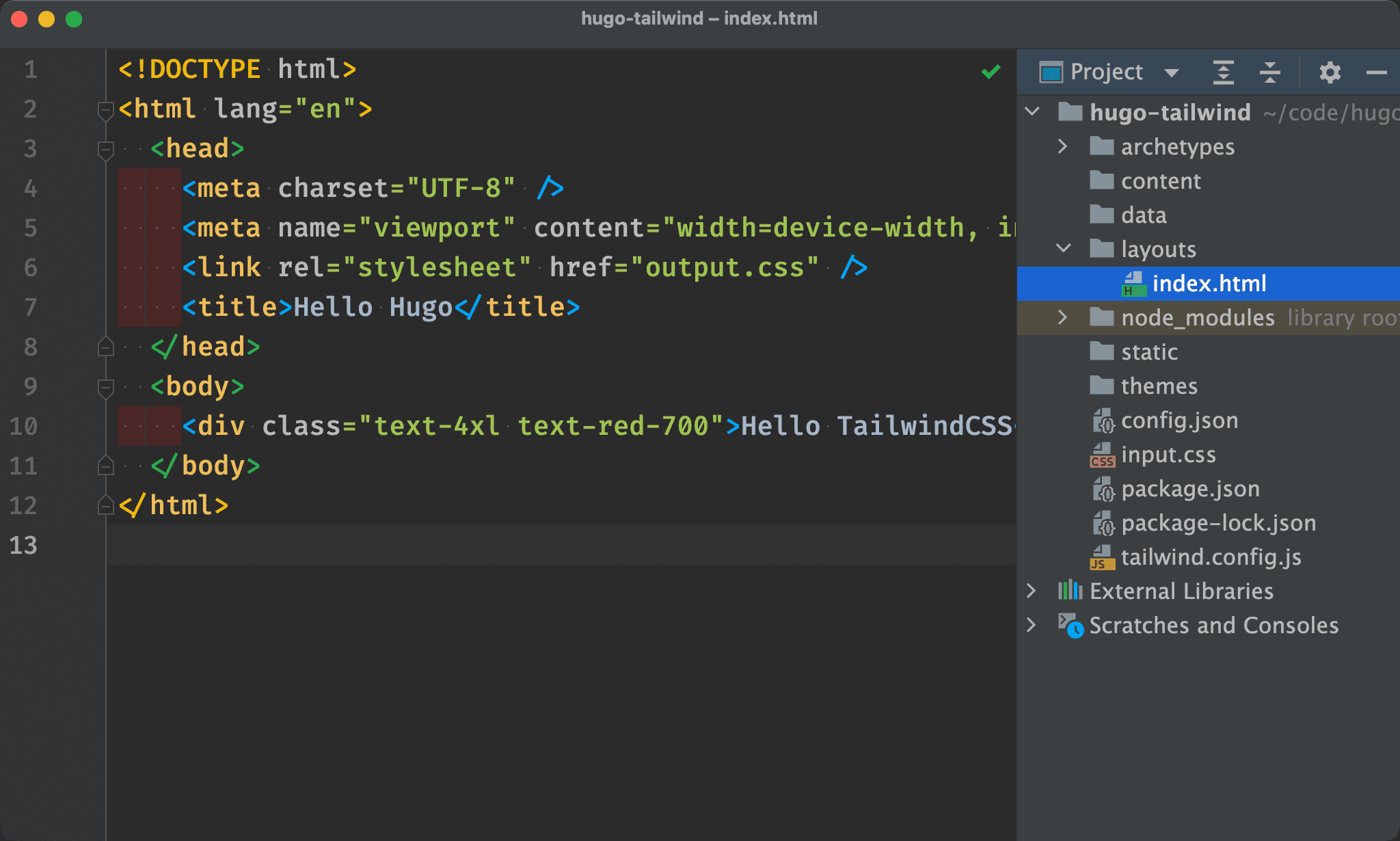Viewport: 1400px width, 841px height.
Task: Click the green checkmark validation icon
Action: tap(991, 71)
